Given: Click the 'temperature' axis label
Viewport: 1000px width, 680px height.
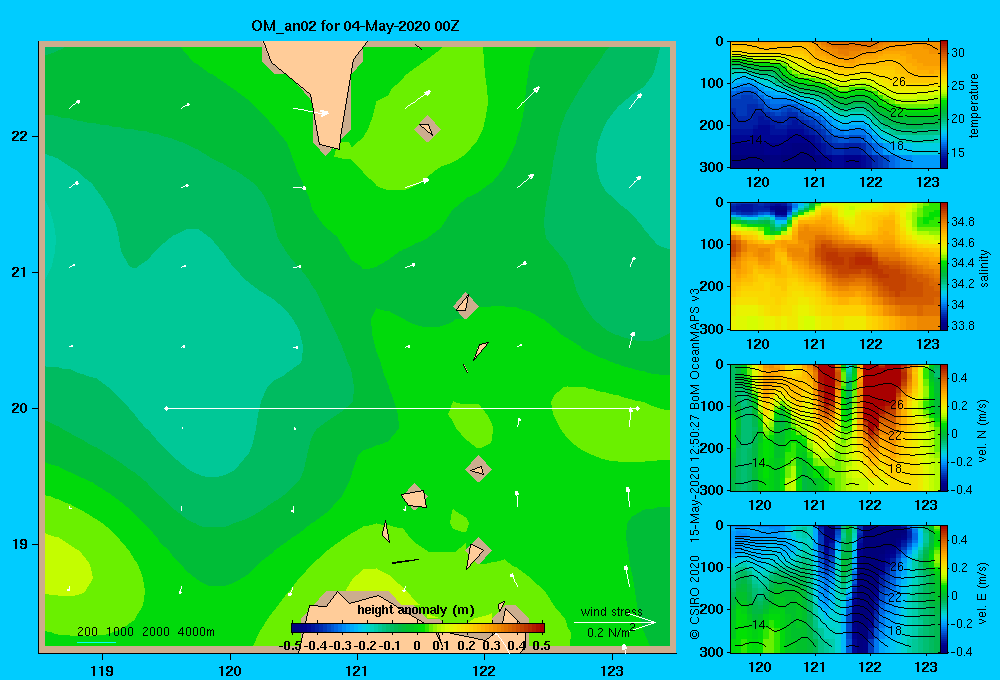Looking at the screenshot, I should pos(974,105).
